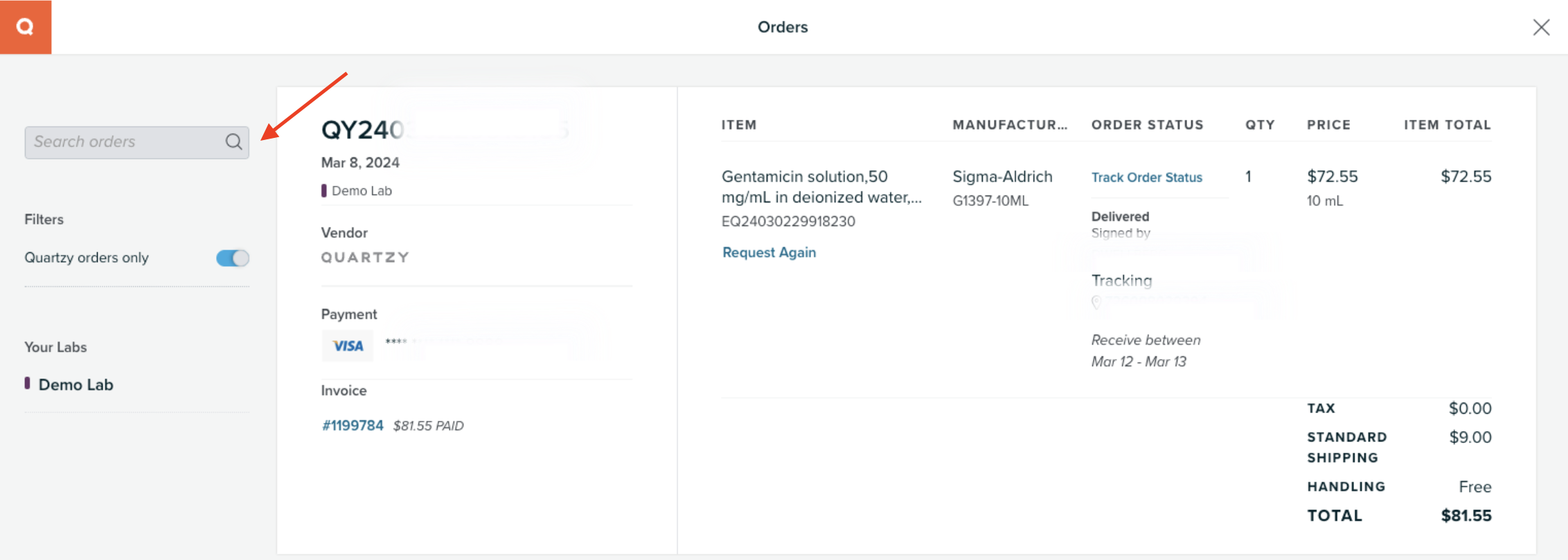Click the QUARTZY vendor logo
Screen dimensions: 1568x560
tap(365, 258)
